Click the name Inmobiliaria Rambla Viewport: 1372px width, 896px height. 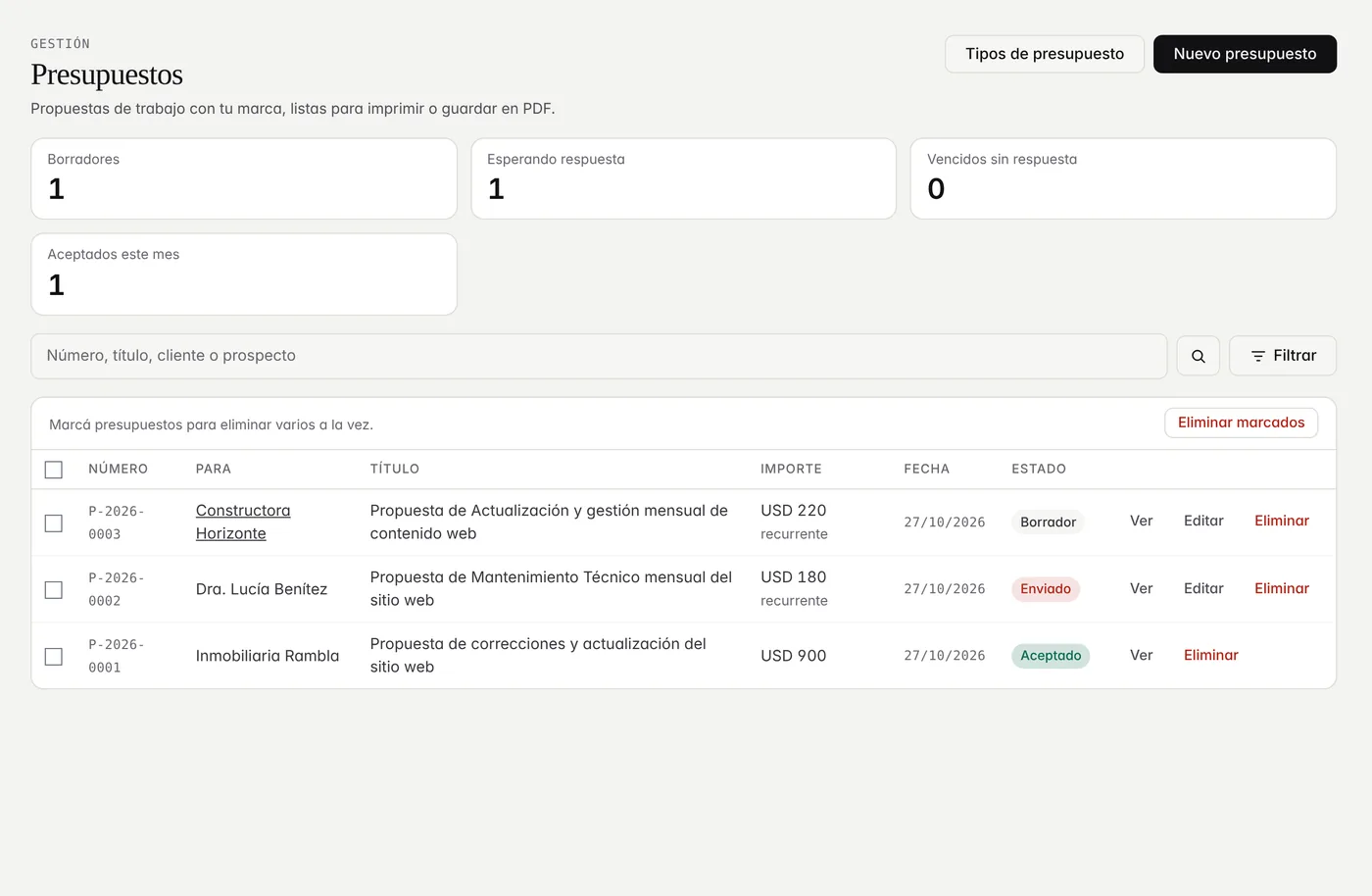[x=268, y=656]
